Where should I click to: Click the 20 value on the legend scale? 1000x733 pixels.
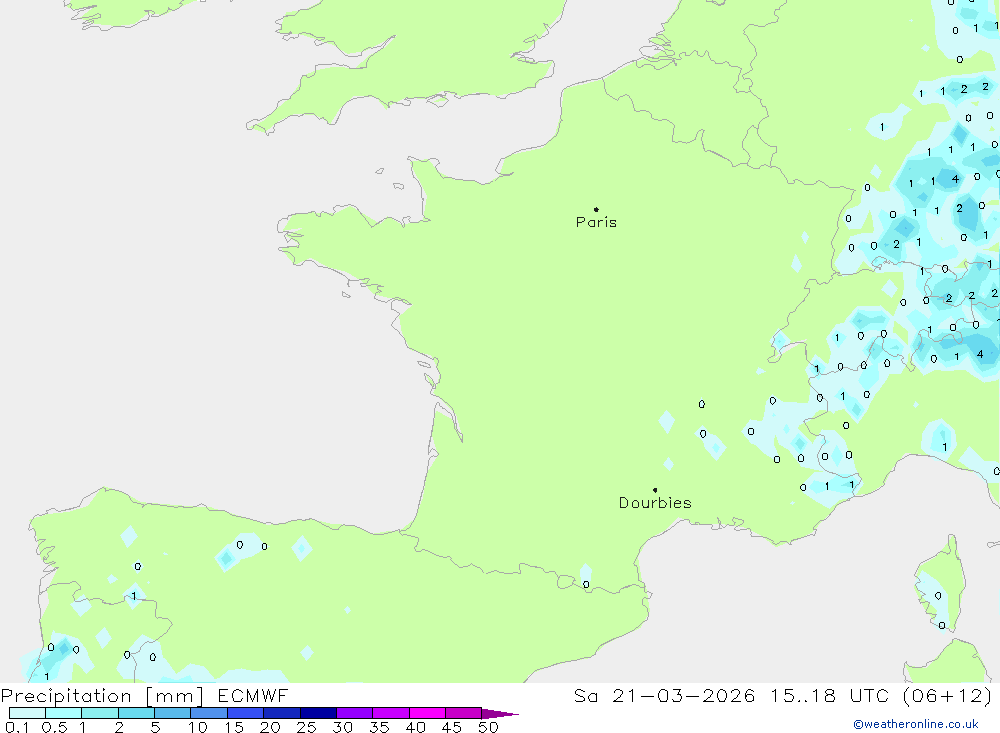tap(269, 727)
